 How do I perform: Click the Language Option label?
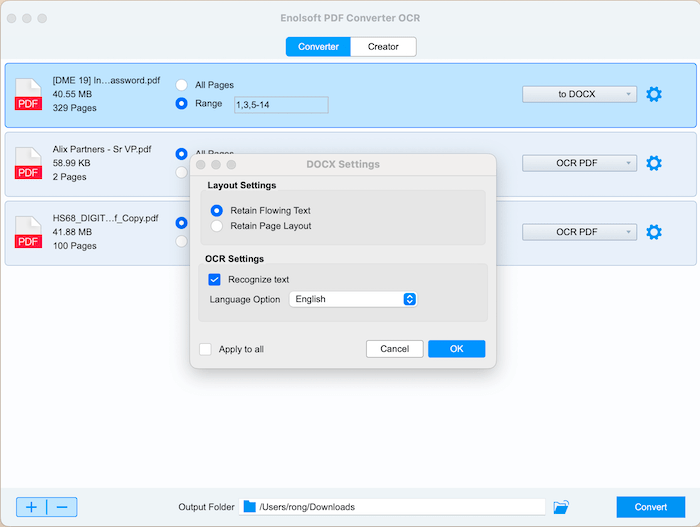pos(245,299)
